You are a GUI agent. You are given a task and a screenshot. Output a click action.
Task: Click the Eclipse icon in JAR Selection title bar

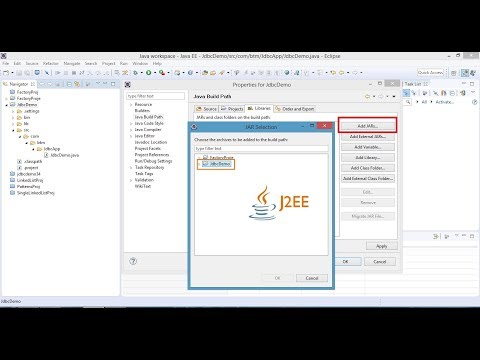[x=194, y=127]
